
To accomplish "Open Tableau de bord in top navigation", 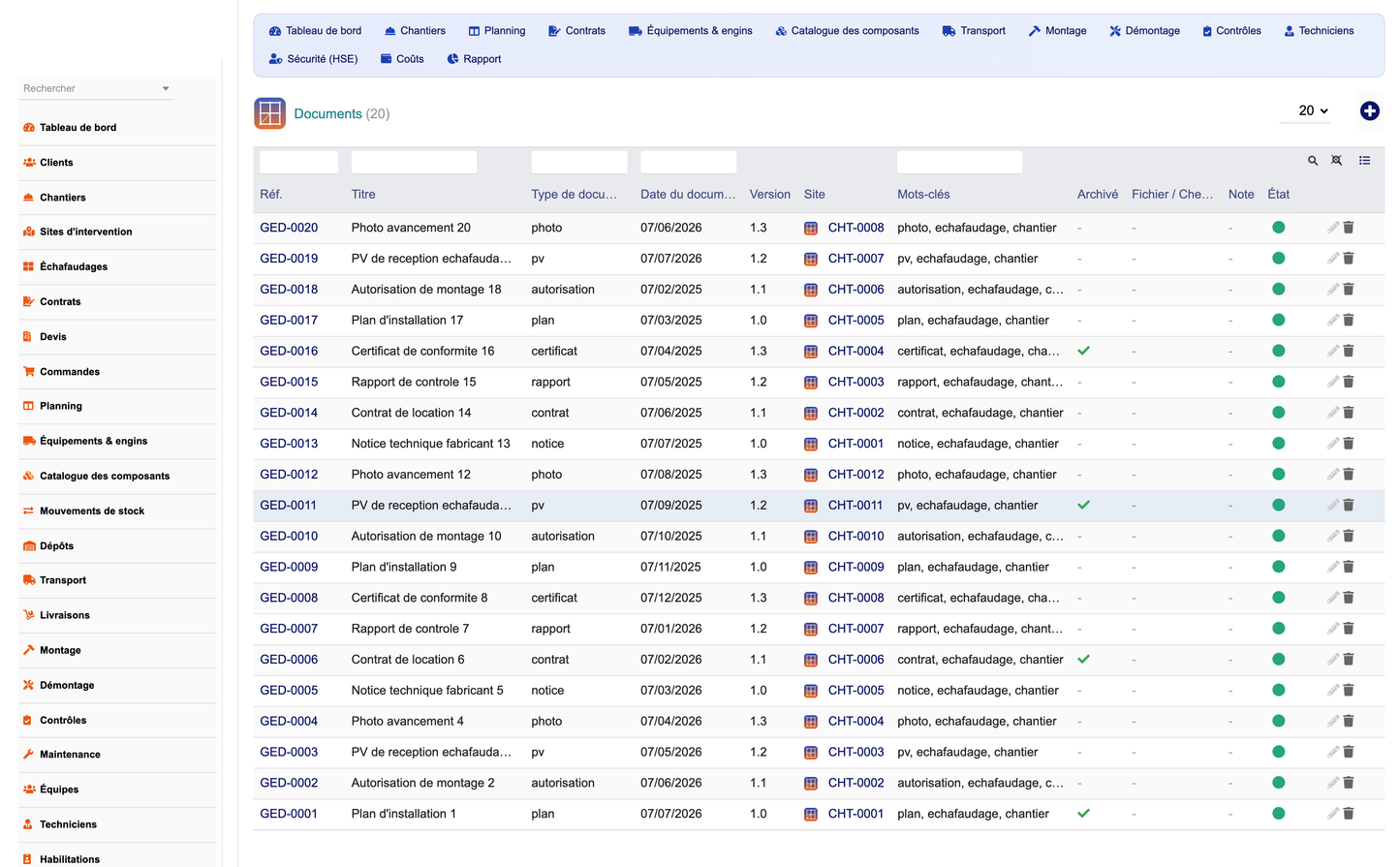I will (x=315, y=31).
